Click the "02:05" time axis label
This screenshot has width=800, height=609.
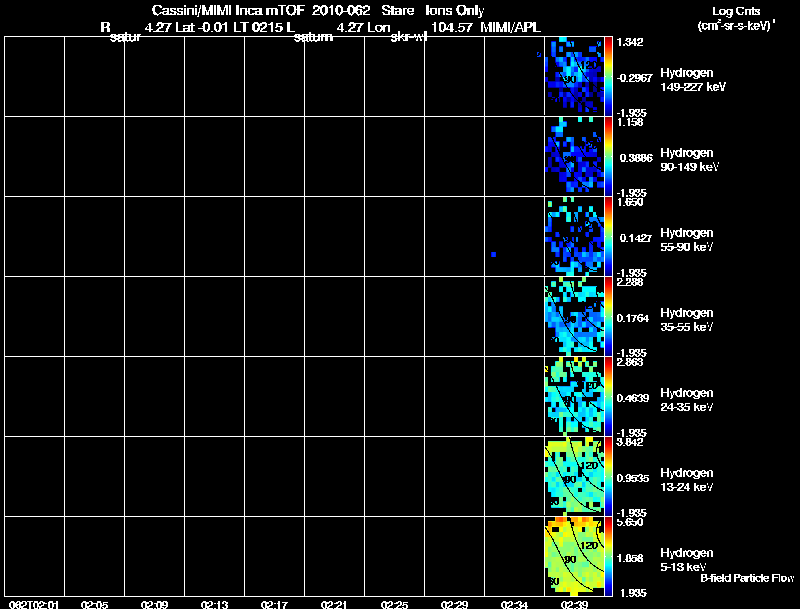[94, 604]
